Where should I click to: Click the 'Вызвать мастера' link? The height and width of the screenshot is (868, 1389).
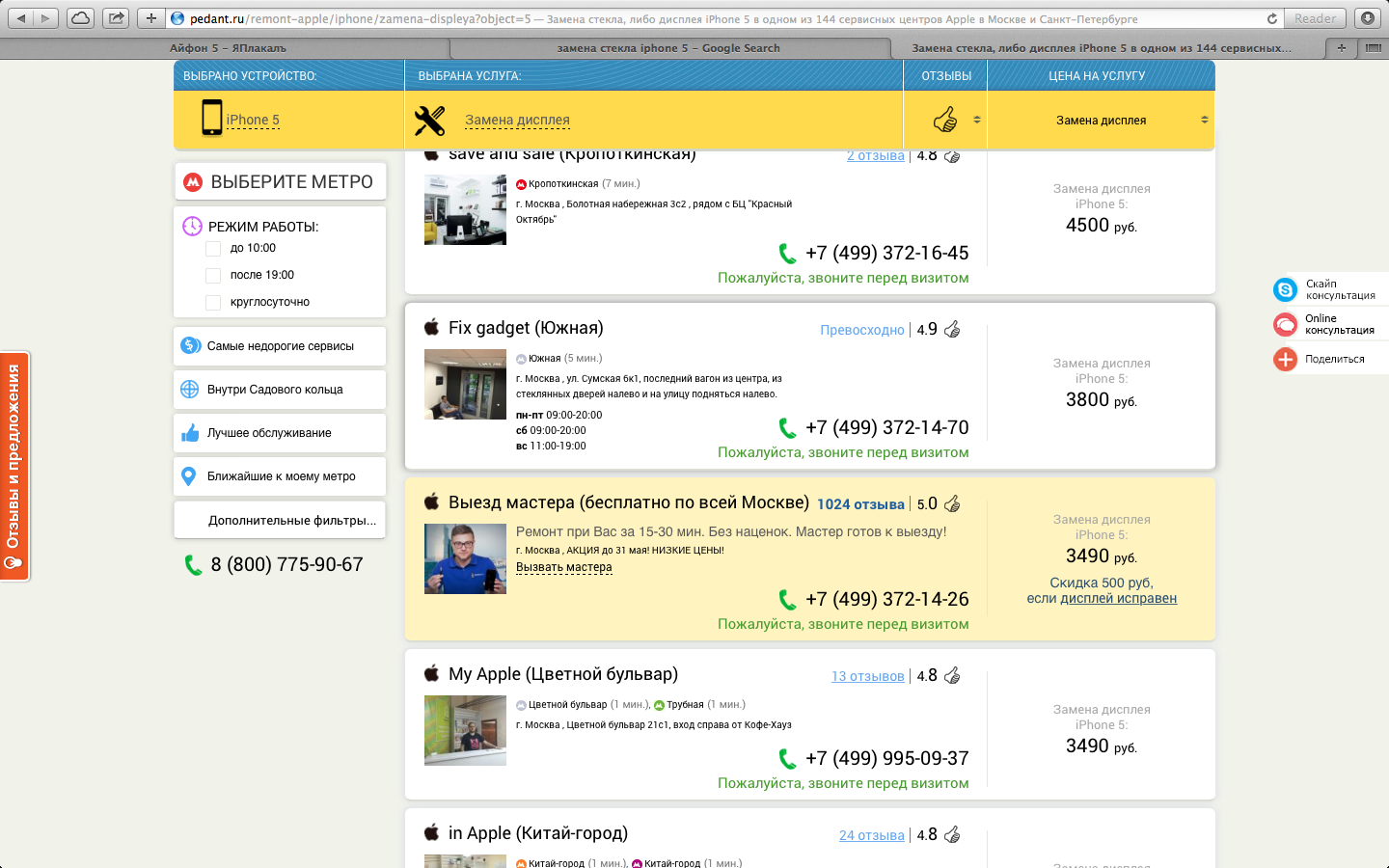pyautogui.click(x=564, y=567)
